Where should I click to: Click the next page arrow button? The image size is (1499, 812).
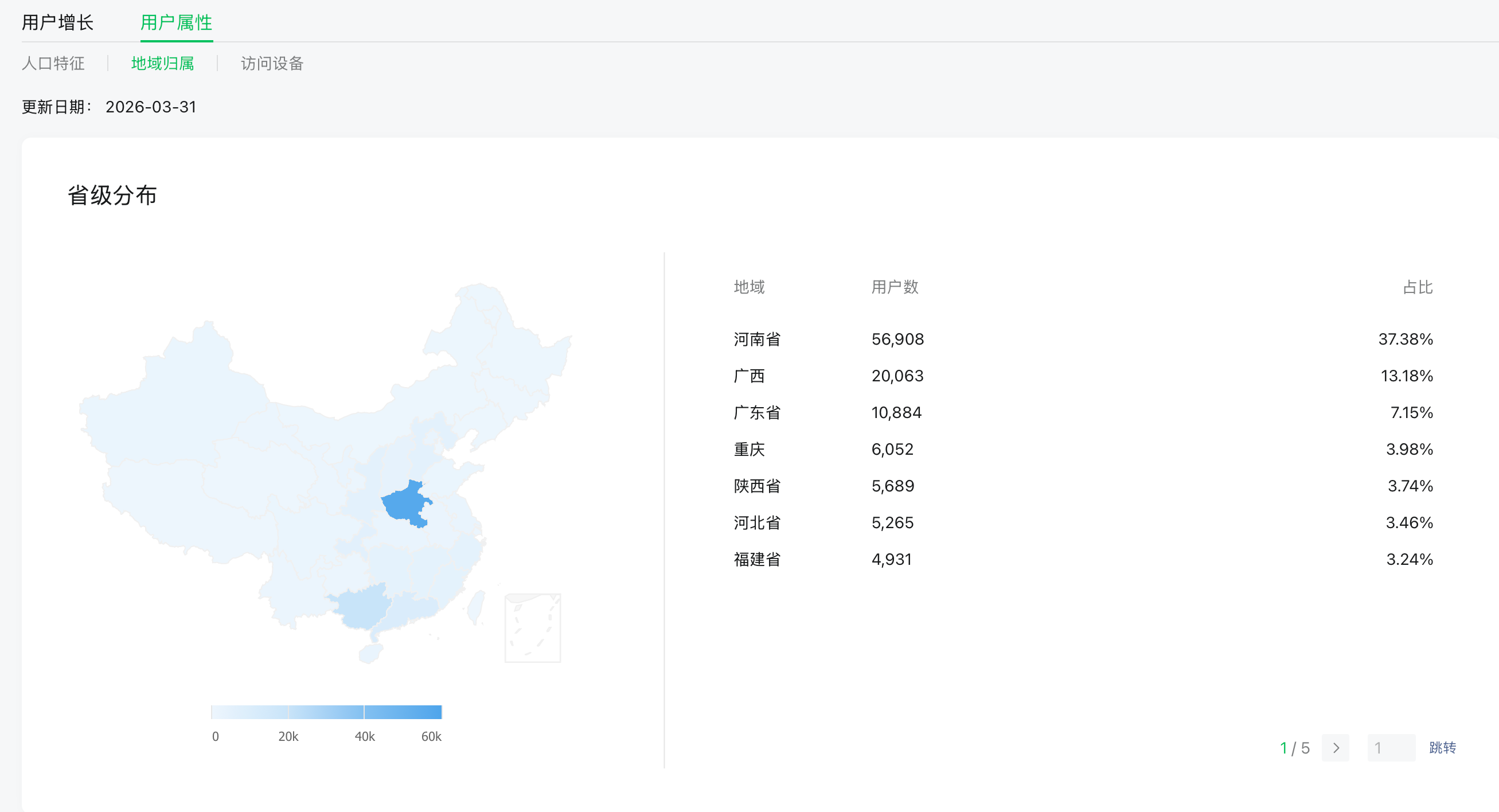pyautogui.click(x=1336, y=748)
